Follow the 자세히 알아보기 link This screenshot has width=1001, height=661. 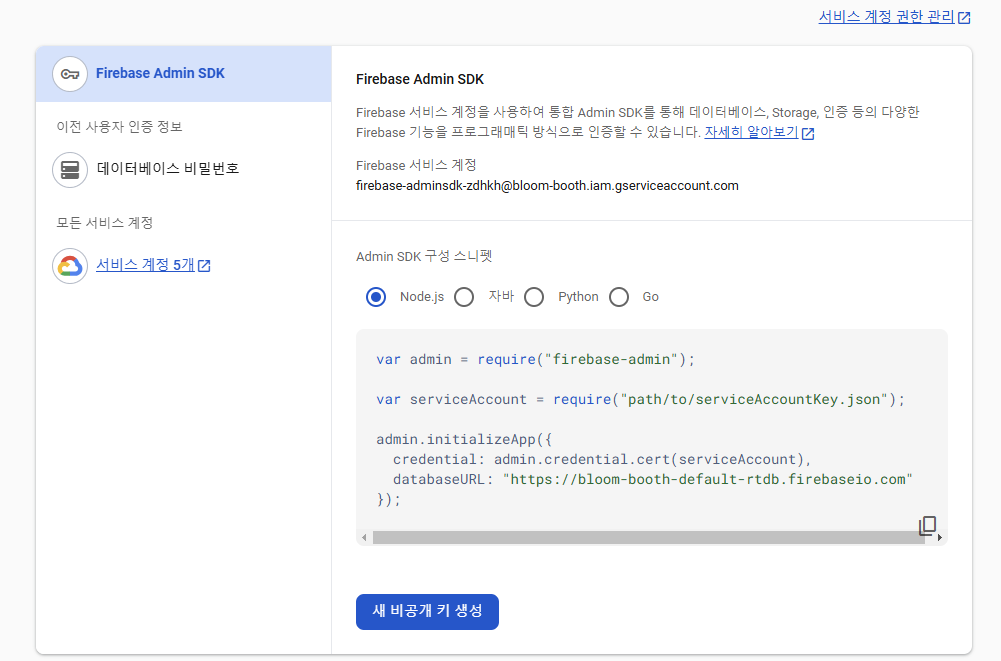pyautogui.click(x=751, y=132)
